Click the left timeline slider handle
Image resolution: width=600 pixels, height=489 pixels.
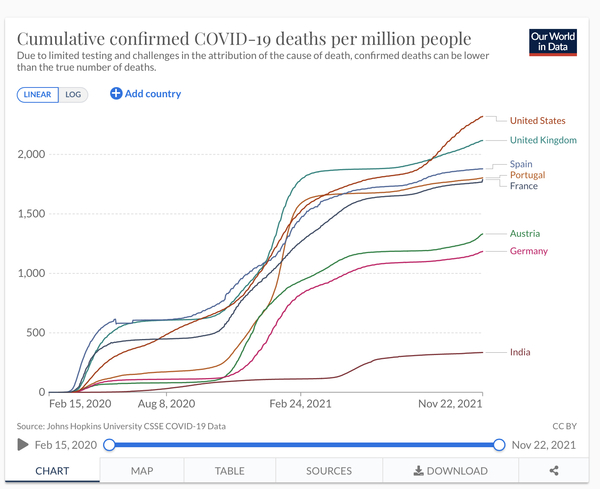click(110, 445)
